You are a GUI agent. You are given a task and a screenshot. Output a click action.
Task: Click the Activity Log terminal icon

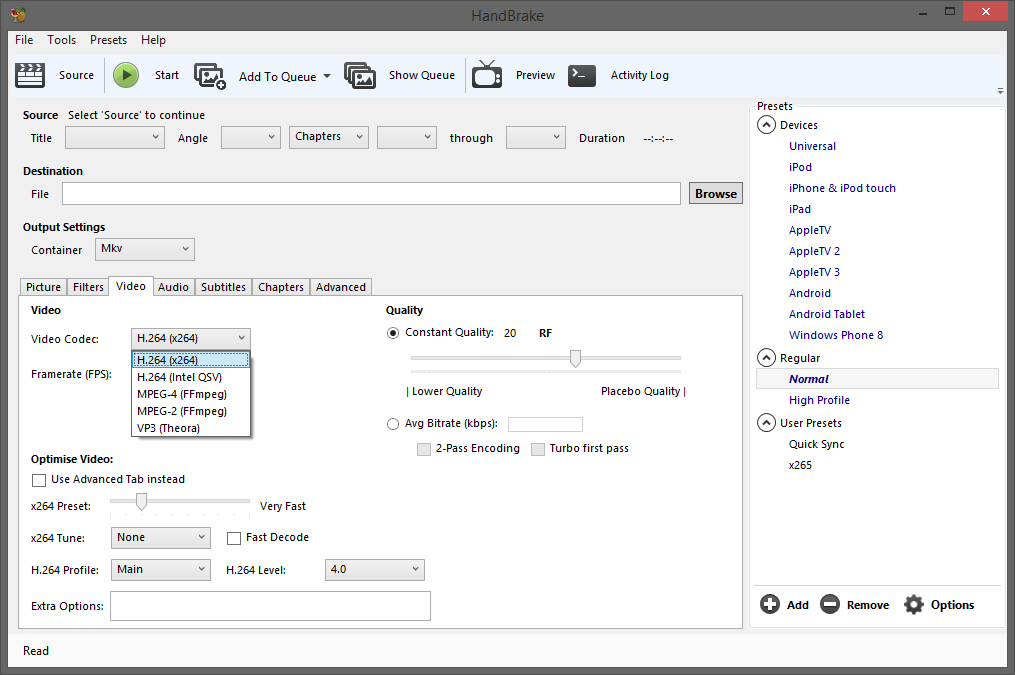[582, 75]
